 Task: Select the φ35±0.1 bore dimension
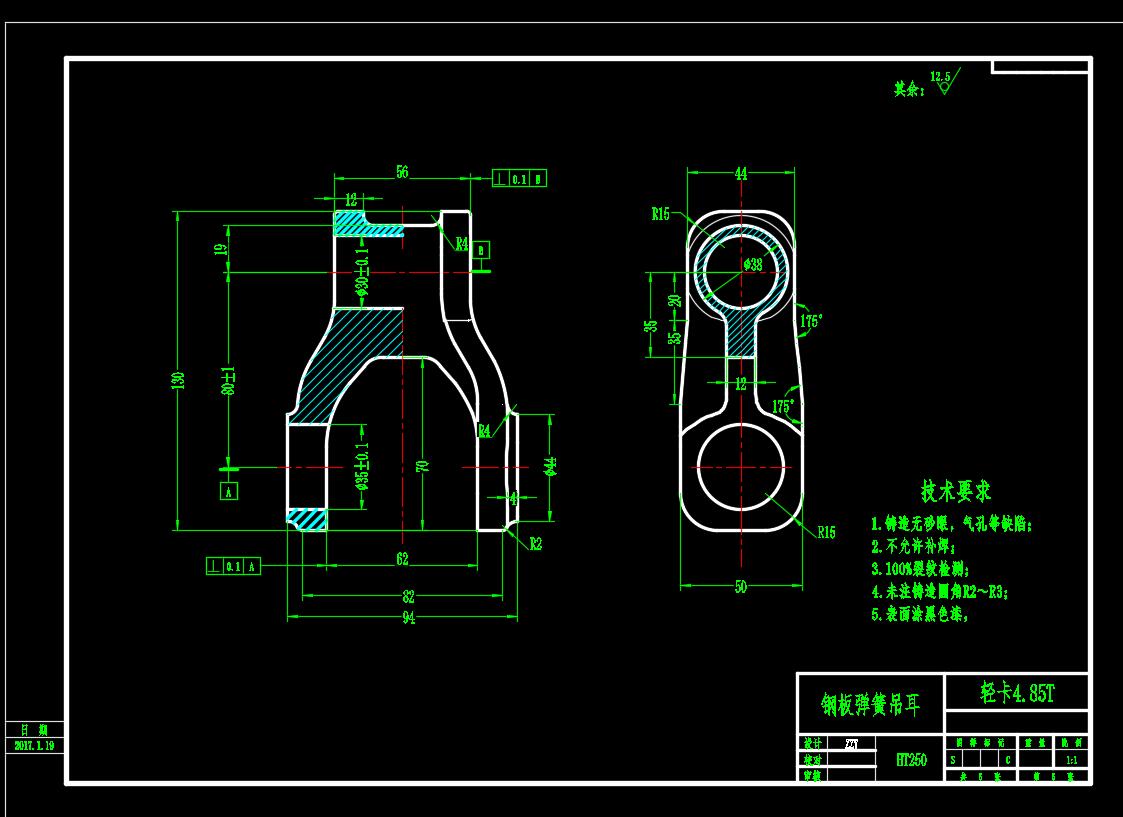(362, 467)
